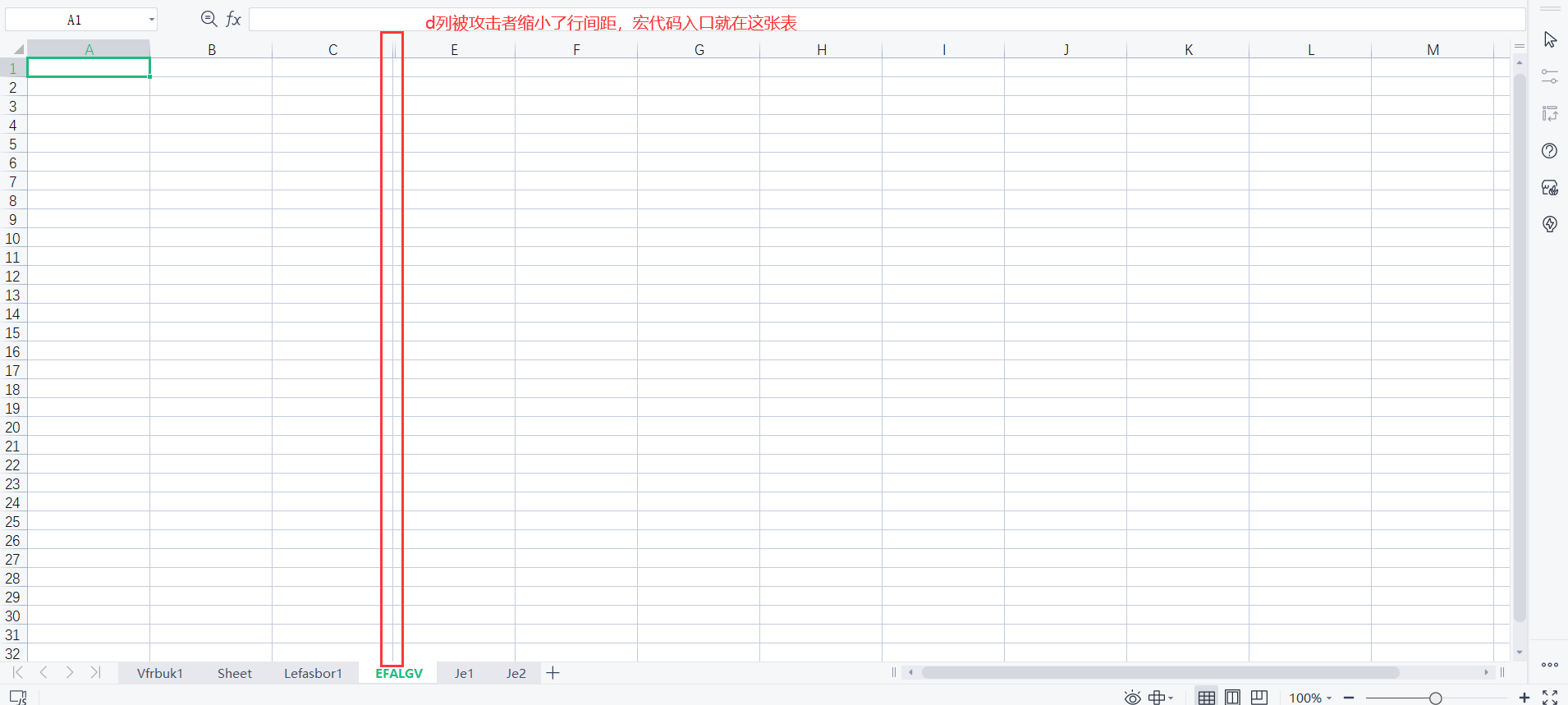
Task: Switch to the Lefasbor1 sheet tab
Action: coord(313,673)
